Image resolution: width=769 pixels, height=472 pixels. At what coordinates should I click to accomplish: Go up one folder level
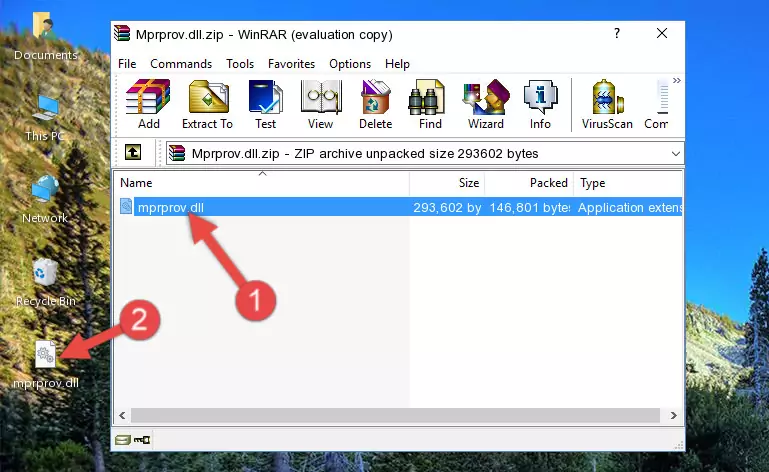[x=133, y=153]
